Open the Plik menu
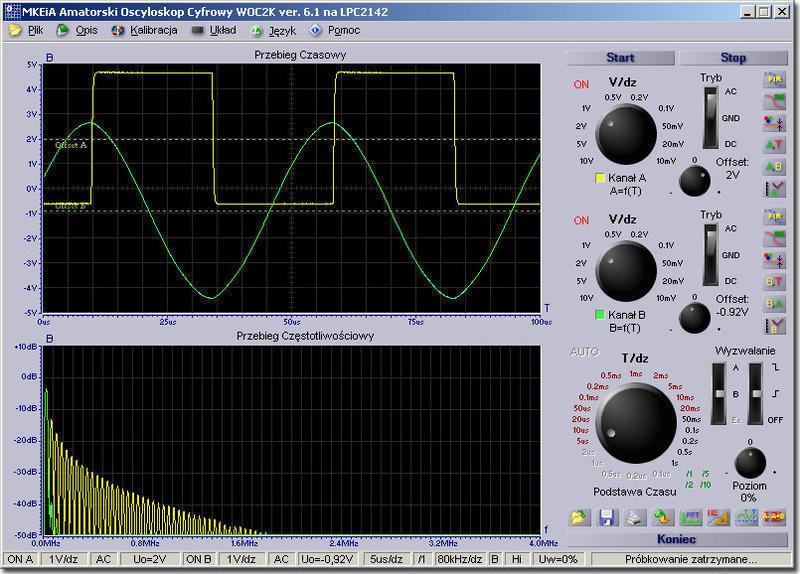This screenshot has width=800, height=574. (35, 30)
